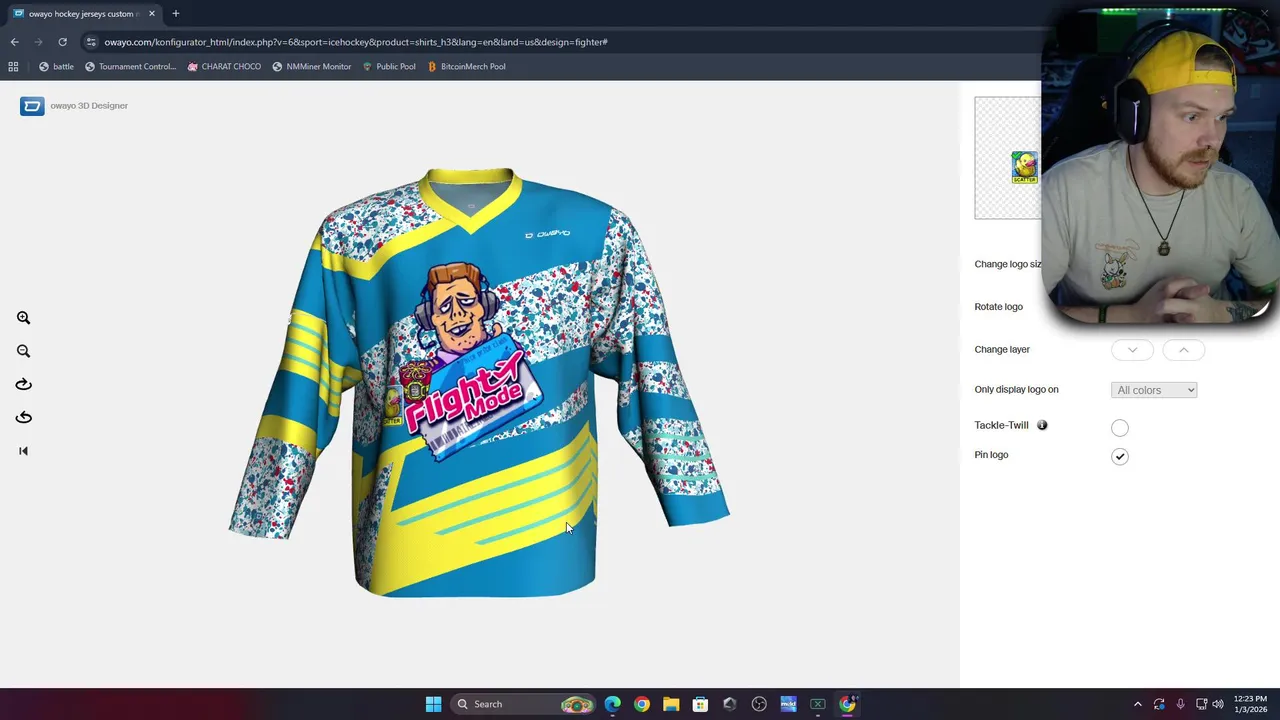Open the site information icon in the address bar
Image resolution: width=1280 pixels, height=720 pixels.
coord(91,42)
